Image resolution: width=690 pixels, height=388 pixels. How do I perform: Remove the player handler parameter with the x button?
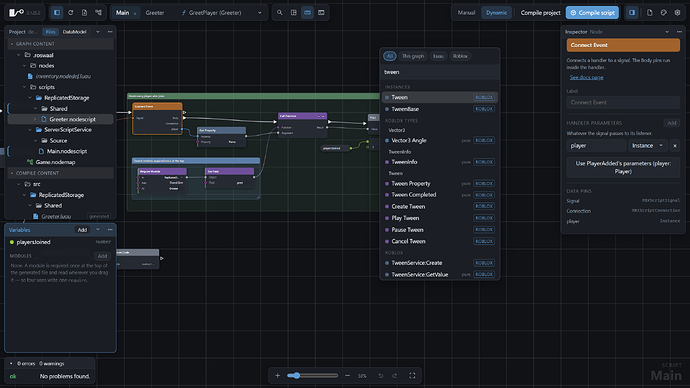pyautogui.click(x=675, y=146)
